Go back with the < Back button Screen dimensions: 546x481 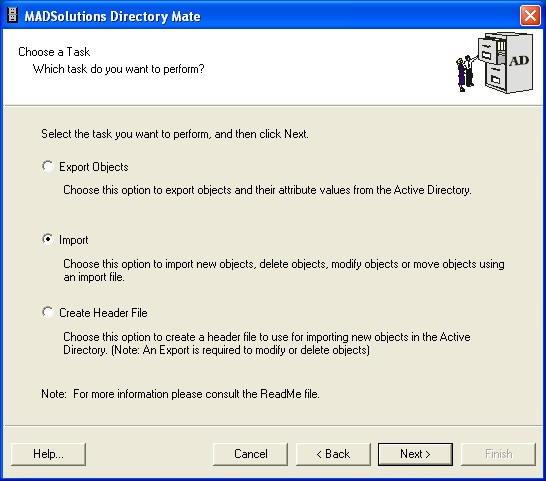click(333, 454)
